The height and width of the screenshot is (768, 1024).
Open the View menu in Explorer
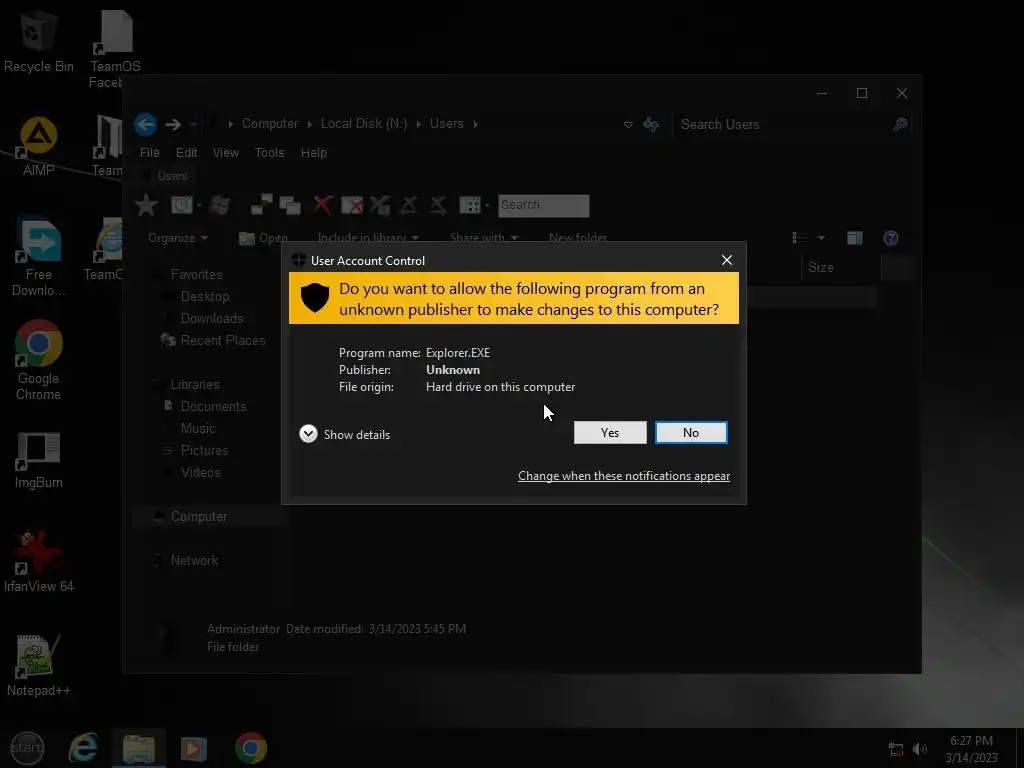[x=225, y=153]
